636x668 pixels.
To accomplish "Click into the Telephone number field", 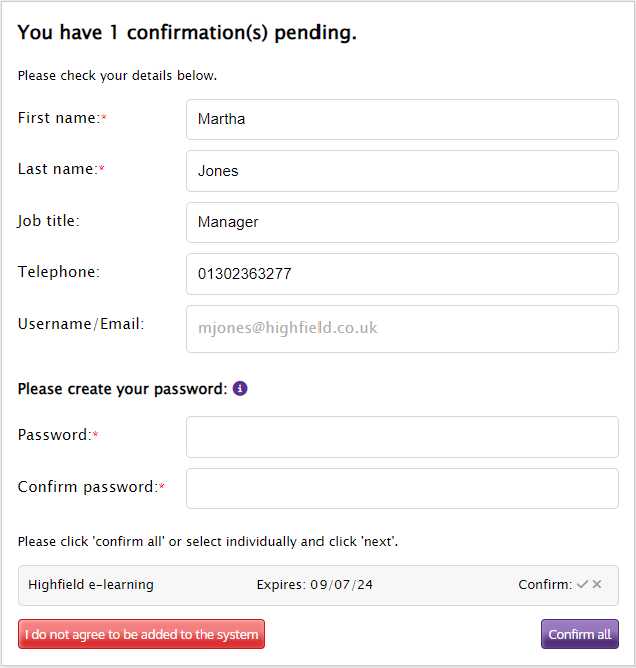I will click(402, 274).
